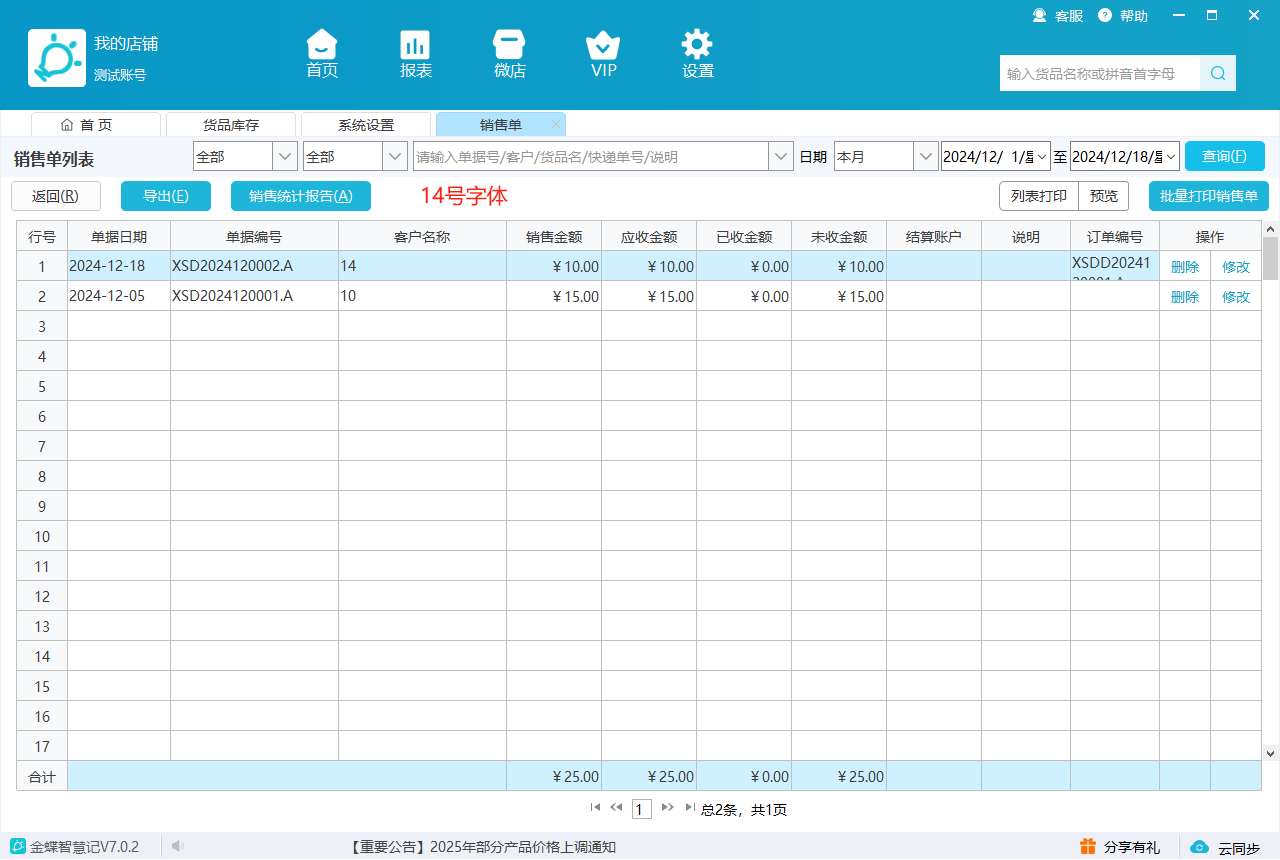The height and width of the screenshot is (860, 1280).
Task: Switch to the 首页 tab
Action: [96, 124]
